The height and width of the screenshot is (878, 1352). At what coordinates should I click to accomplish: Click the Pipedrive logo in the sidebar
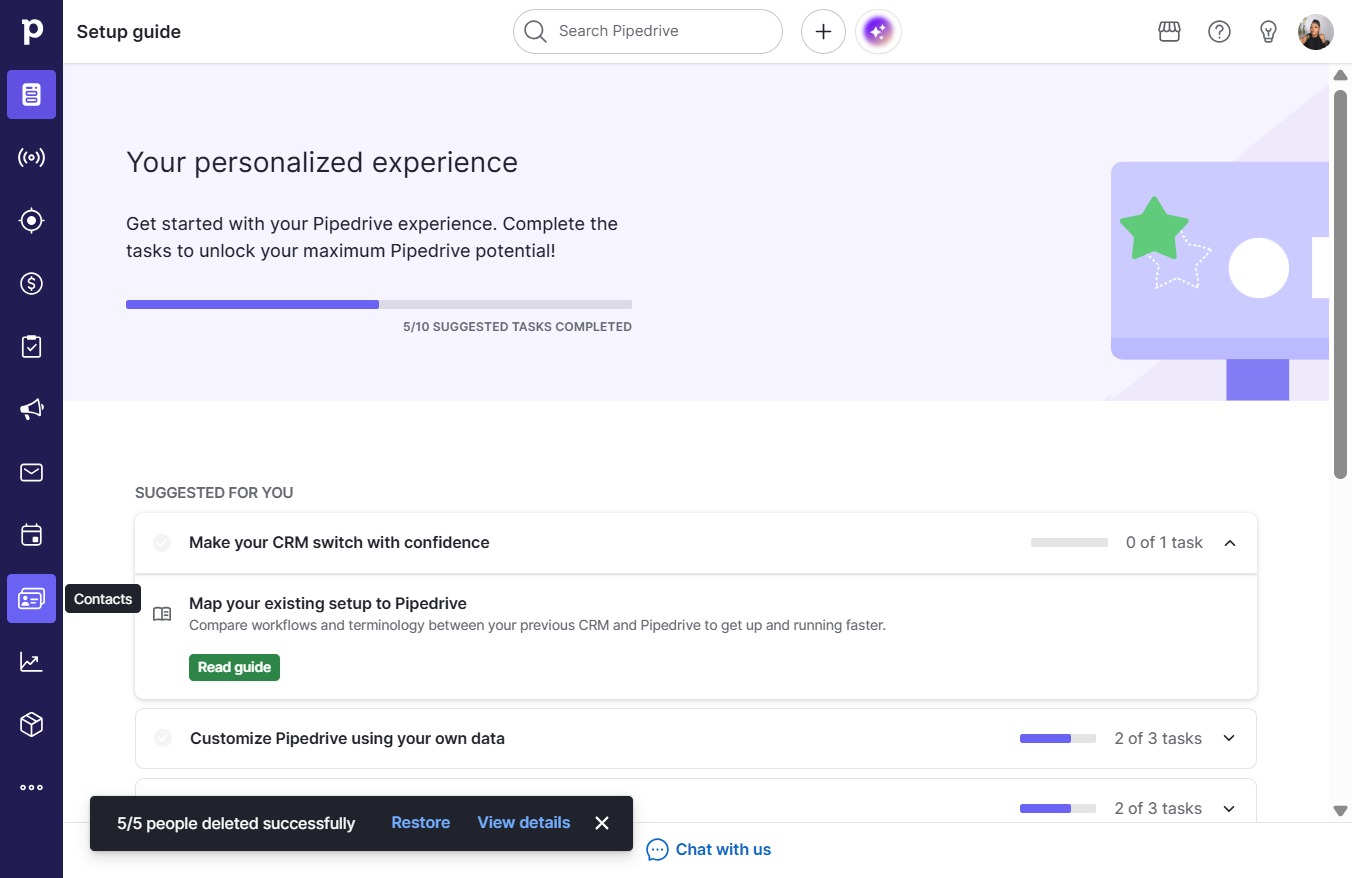pos(32,31)
